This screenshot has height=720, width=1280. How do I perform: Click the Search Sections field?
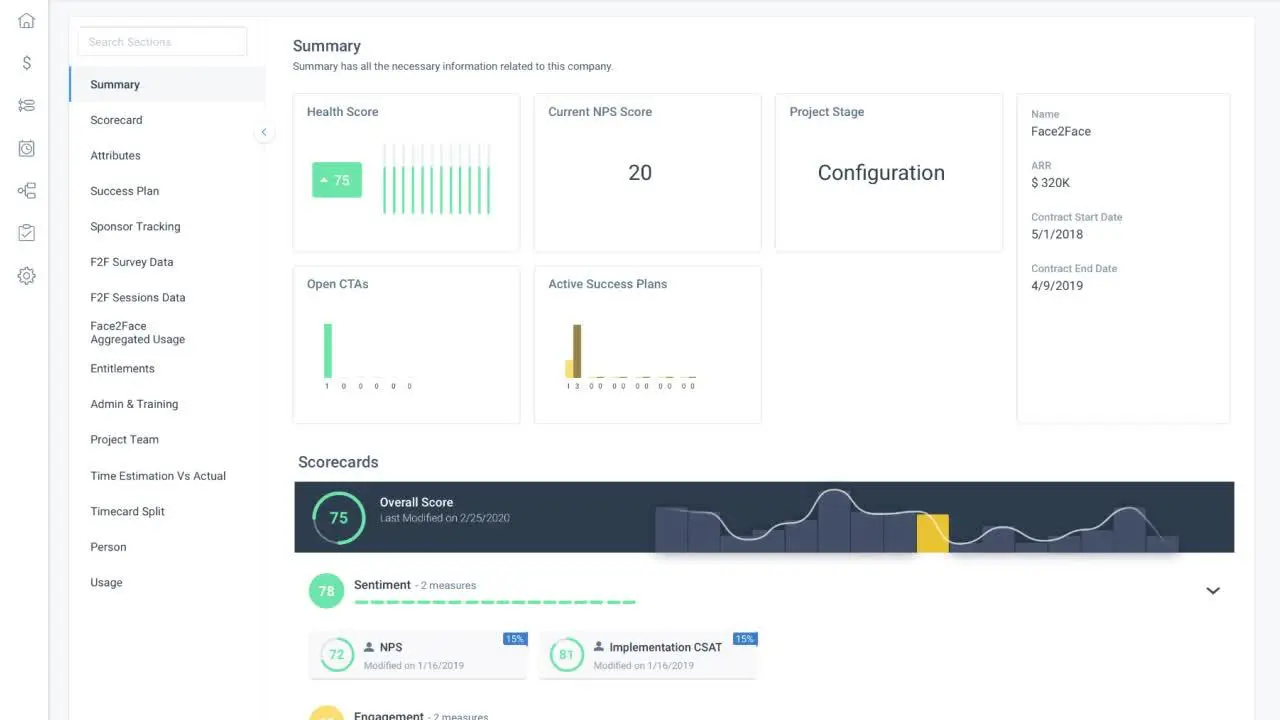(x=162, y=42)
